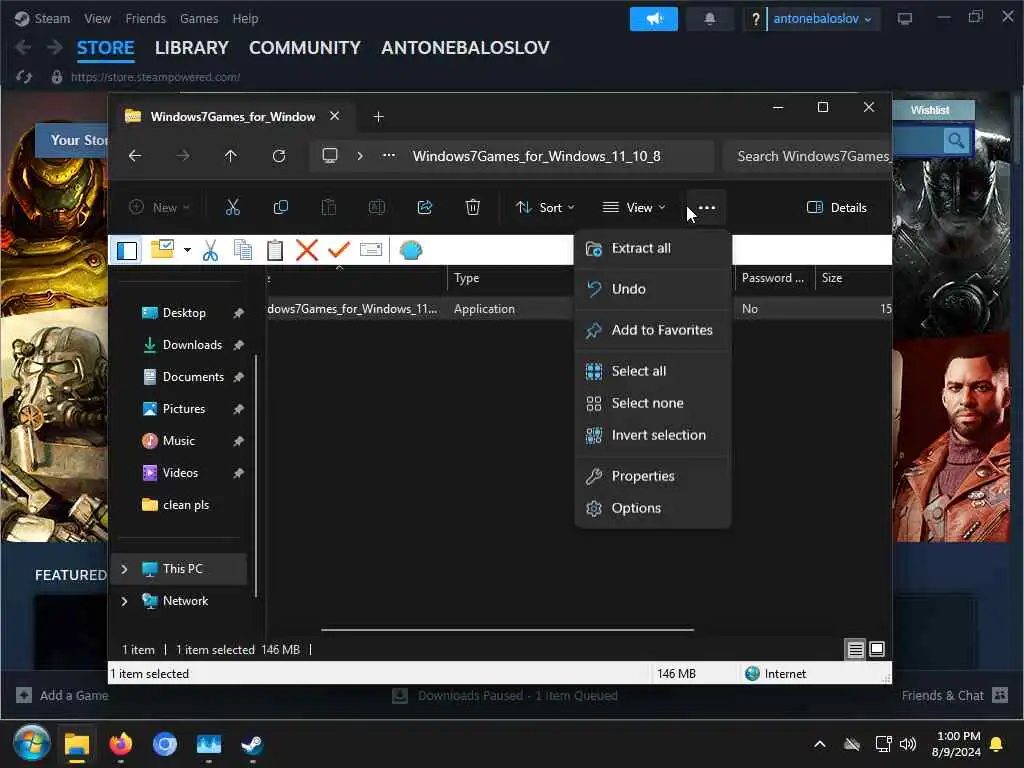Open the clean pls folder in sidebar

click(x=185, y=505)
